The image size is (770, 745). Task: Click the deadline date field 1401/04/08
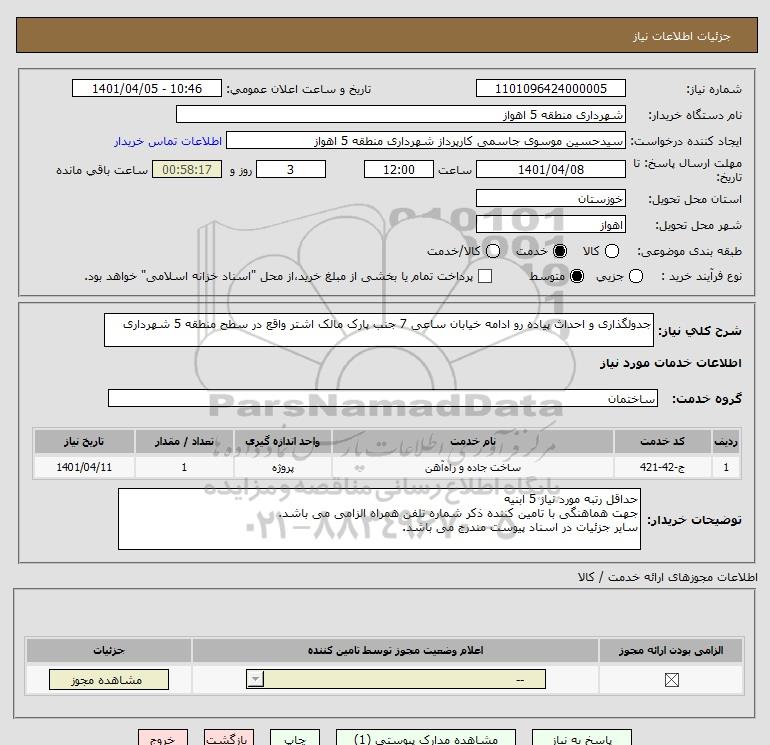[x=550, y=169]
